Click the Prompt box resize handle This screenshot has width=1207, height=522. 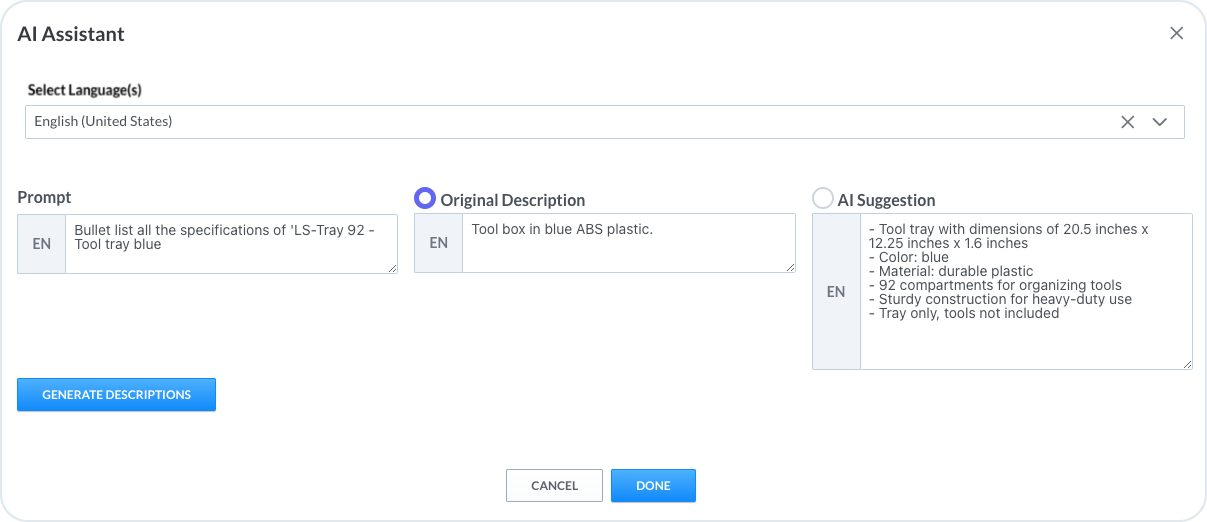click(x=392, y=268)
